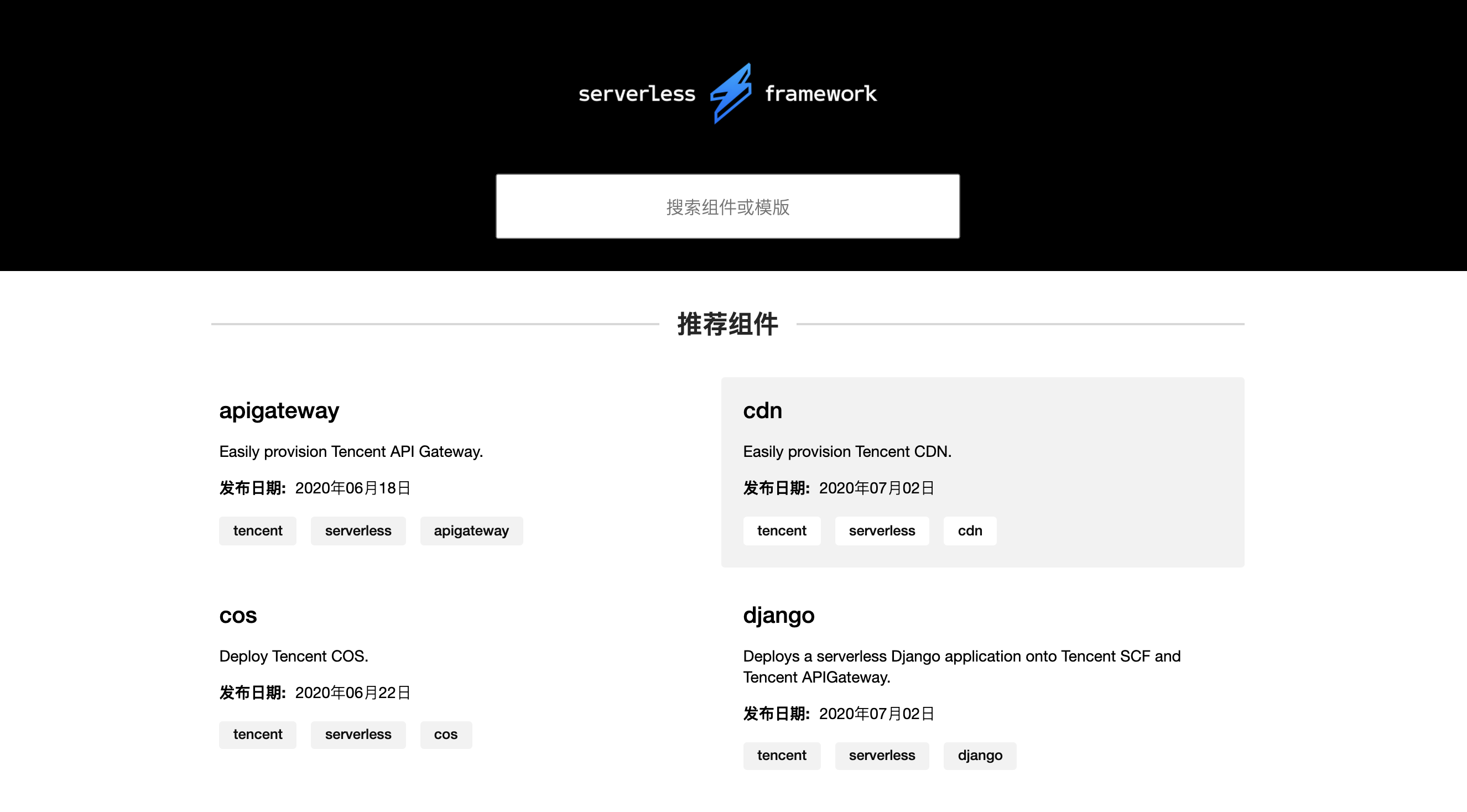Select the serverless tag in cos card
Viewport: 1467px width, 812px height.
(x=358, y=735)
